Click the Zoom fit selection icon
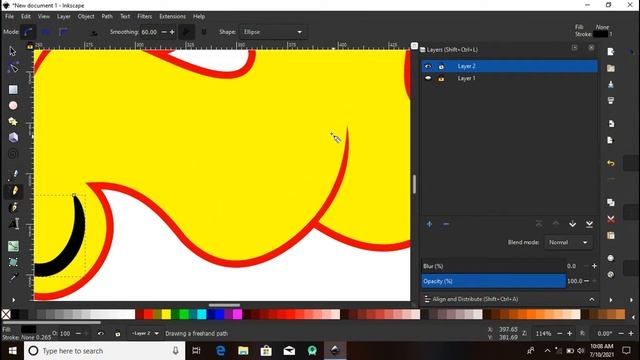 pos(611,258)
